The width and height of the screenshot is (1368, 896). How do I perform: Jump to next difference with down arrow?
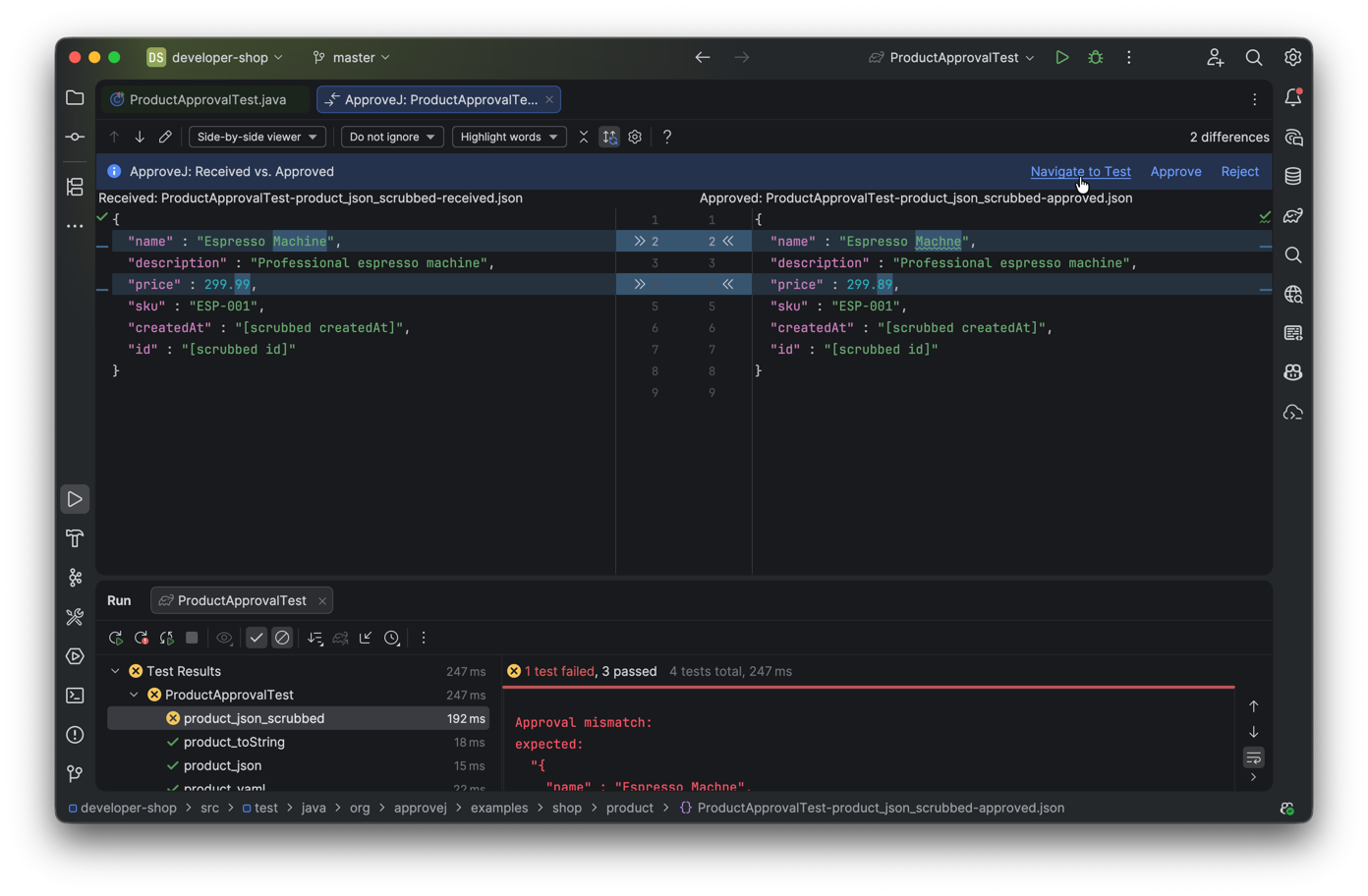tap(140, 138)
